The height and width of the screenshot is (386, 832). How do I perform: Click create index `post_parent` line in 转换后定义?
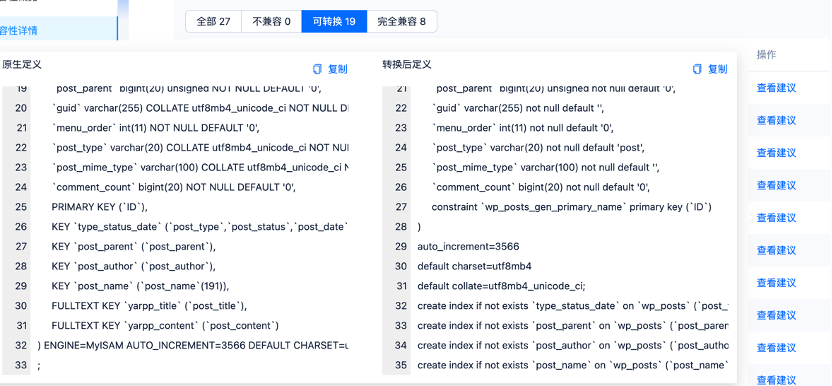[x=573, y=325]
